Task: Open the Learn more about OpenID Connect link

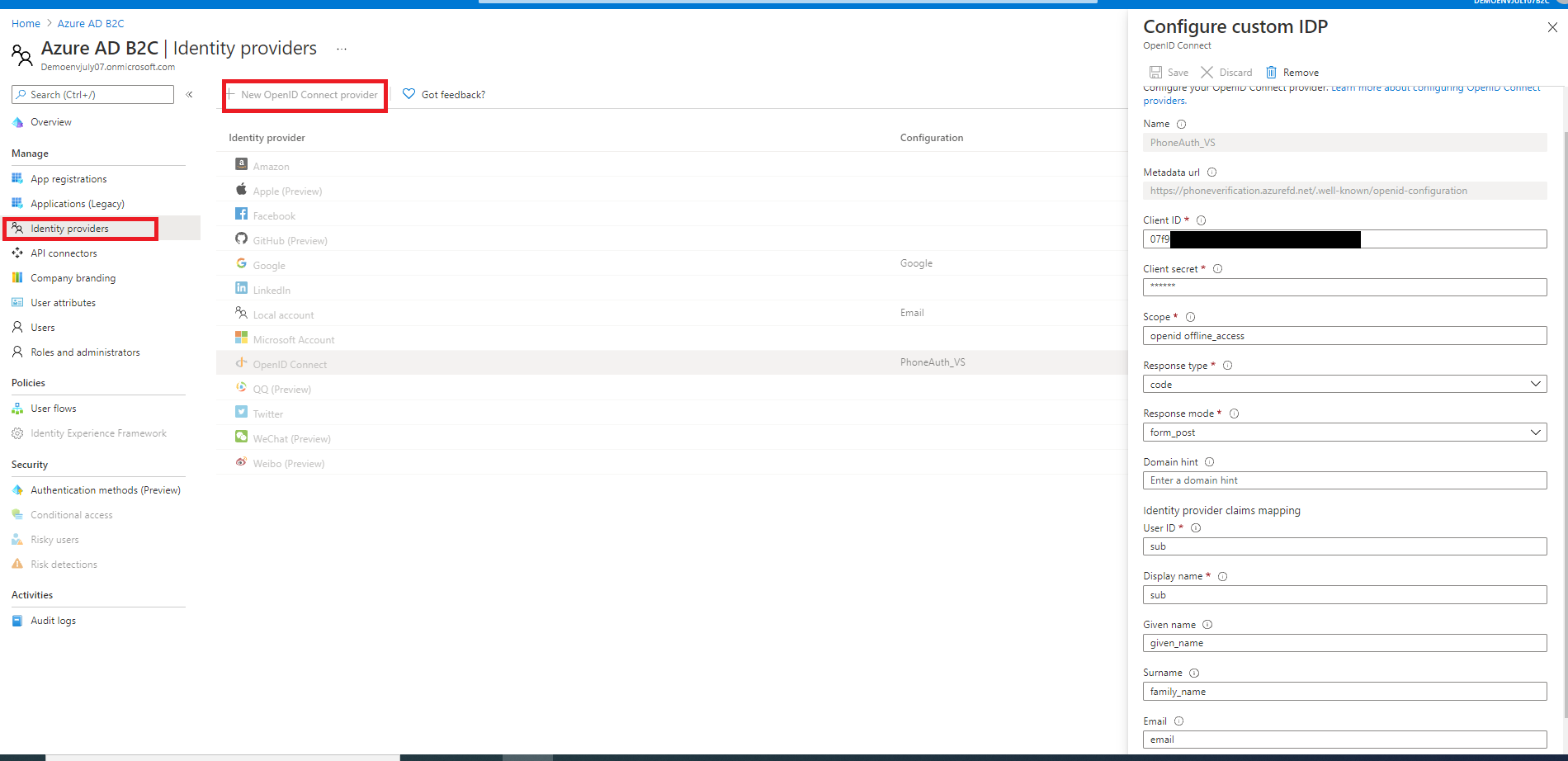Action: 1435,89
